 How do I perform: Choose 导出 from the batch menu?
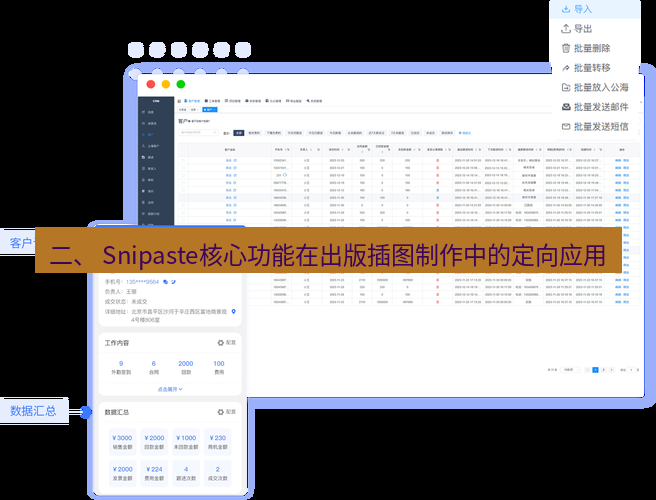595,28
